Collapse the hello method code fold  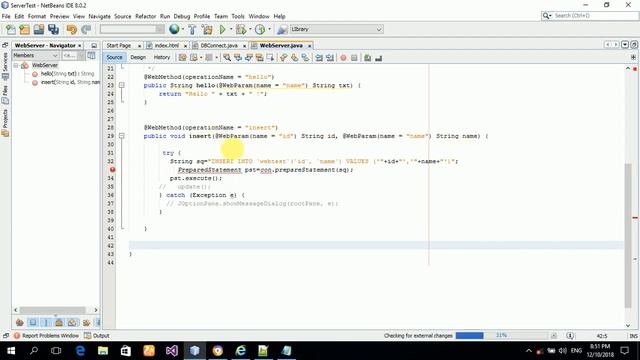click(x=122, y=85)
